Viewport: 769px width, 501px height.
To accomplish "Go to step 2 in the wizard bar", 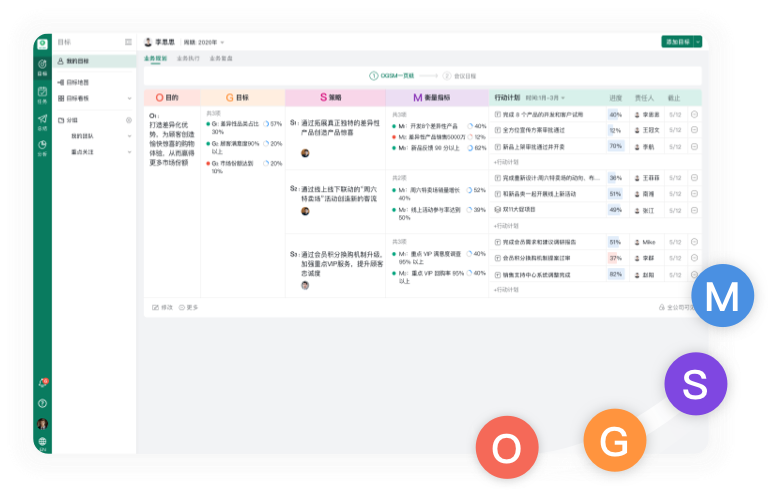I will click(459, 76).
